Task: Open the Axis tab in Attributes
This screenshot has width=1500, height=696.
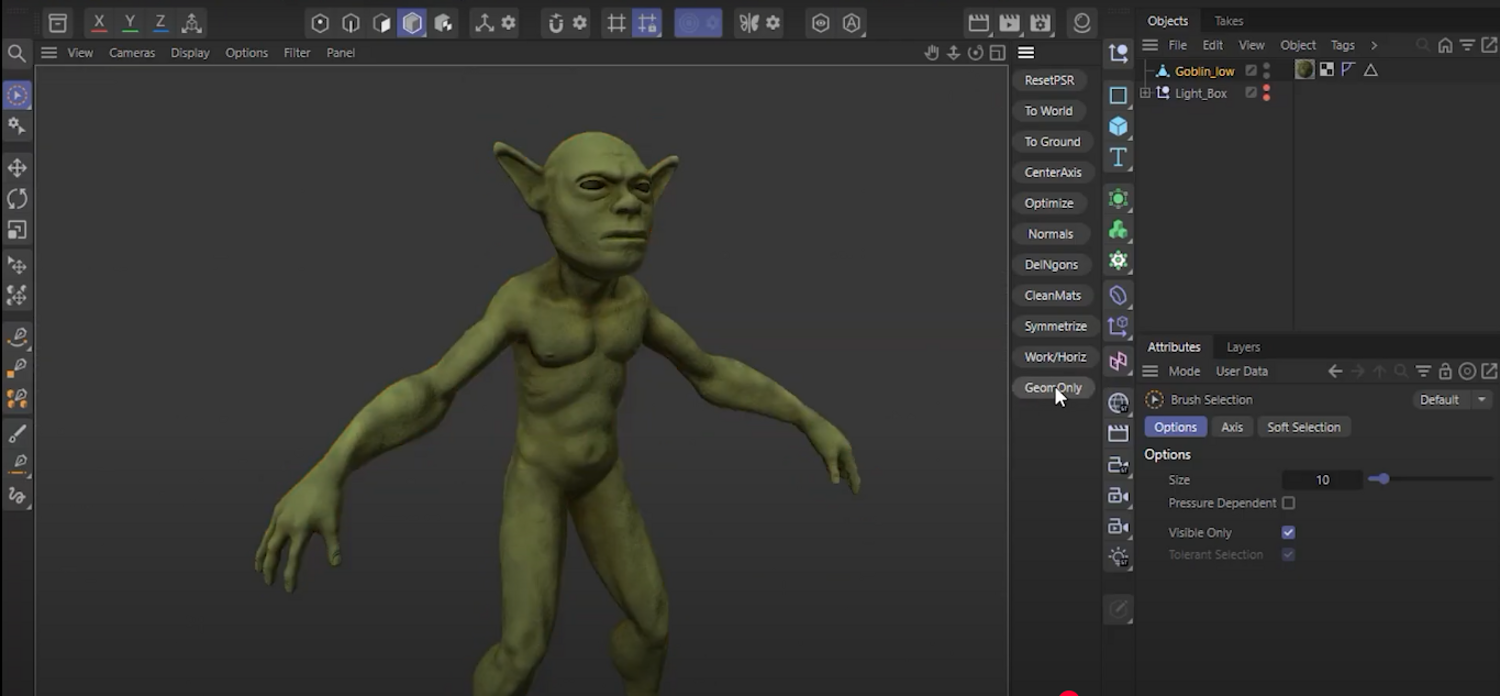Action: 1232,427
